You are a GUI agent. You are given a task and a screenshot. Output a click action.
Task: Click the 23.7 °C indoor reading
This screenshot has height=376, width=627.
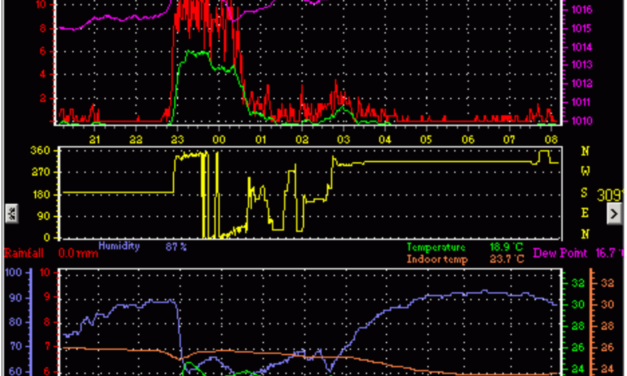pyautogui.click(x=507, y=259)
